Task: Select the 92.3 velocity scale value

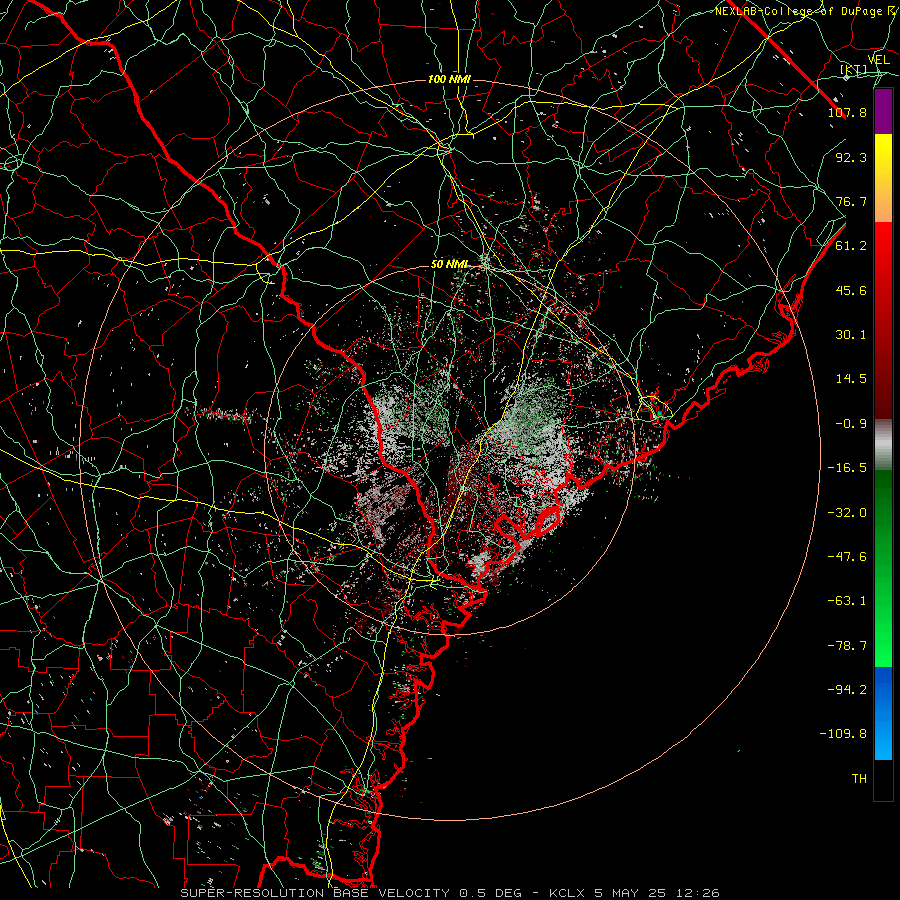Action: [x=851, y=157]
